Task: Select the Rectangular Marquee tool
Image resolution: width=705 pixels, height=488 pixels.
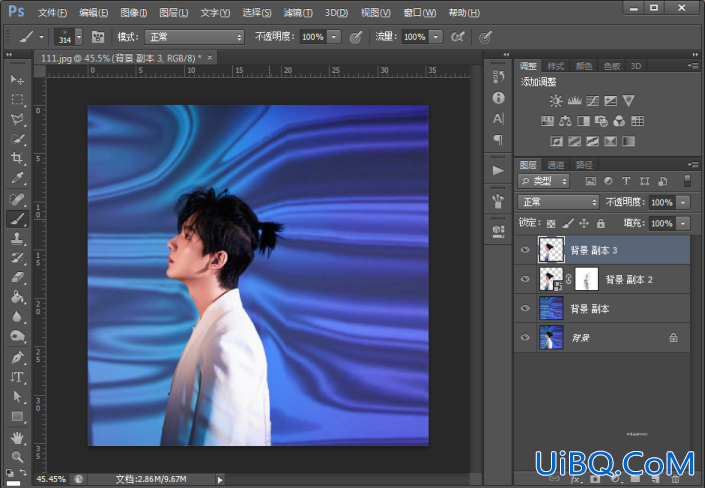Action: pos(17,99)
